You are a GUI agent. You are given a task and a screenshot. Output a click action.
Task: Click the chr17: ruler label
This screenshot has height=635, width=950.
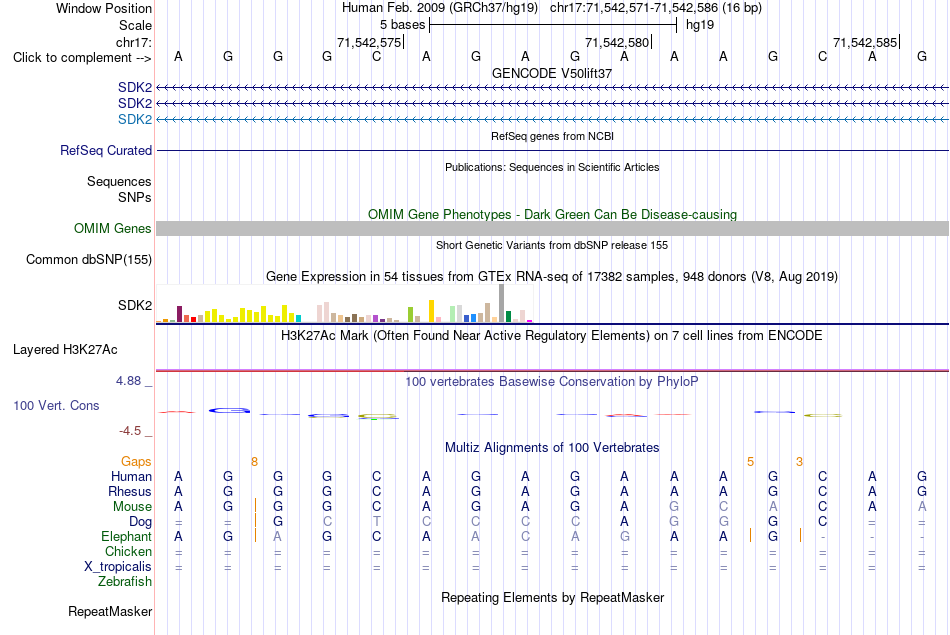click(133, 42)
